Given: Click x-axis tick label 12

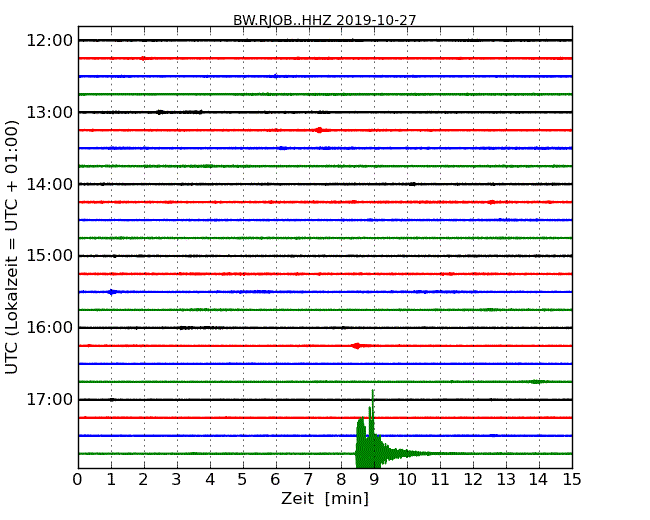Looking at the screenshot, I should pyautogui.click(x=473, y=479).
